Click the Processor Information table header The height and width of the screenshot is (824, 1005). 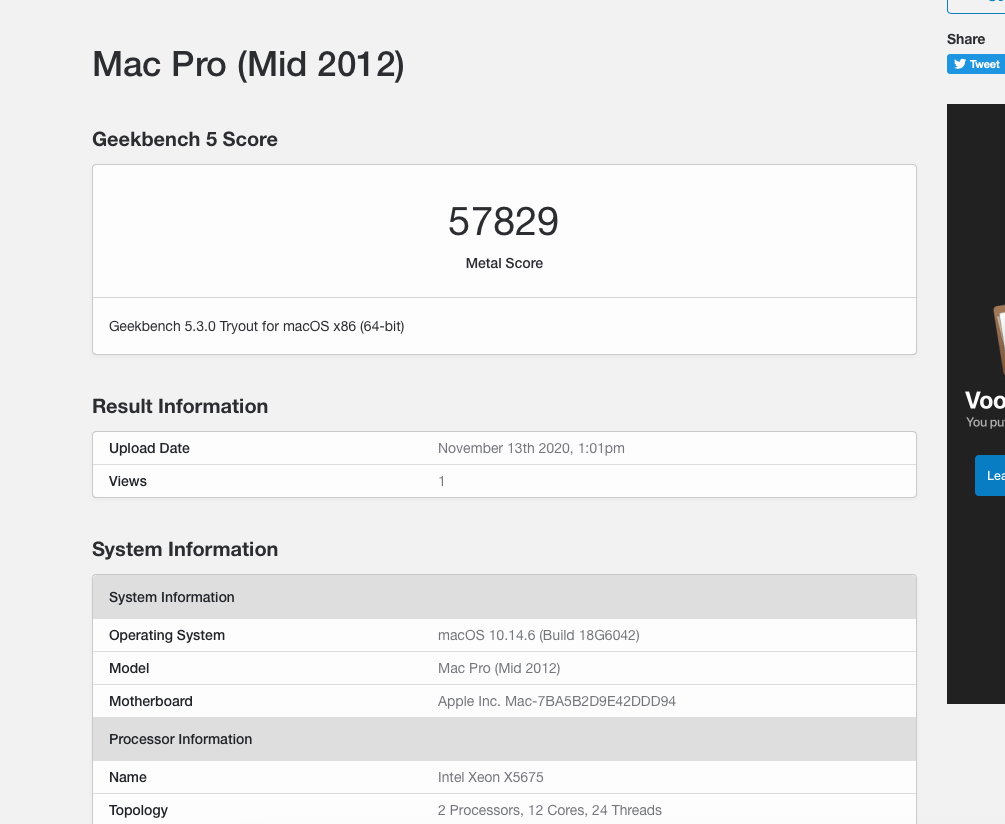tap(504, 739)
